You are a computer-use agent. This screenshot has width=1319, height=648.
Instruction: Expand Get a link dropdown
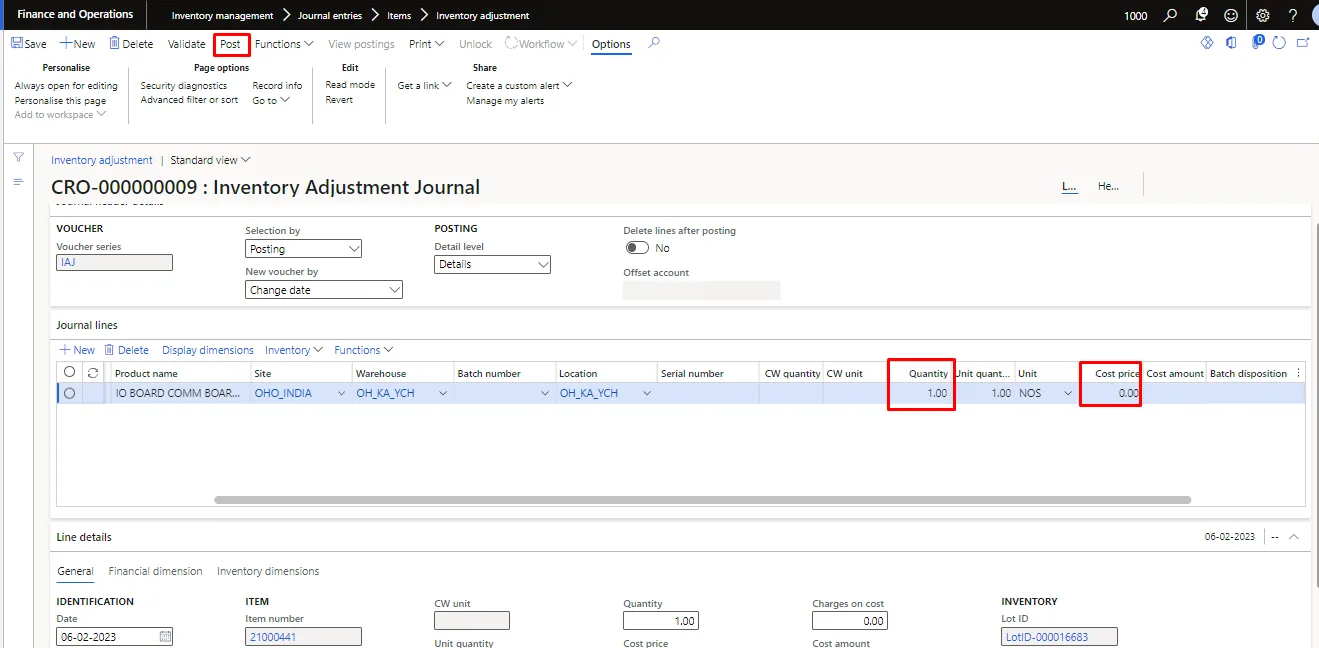425,85
